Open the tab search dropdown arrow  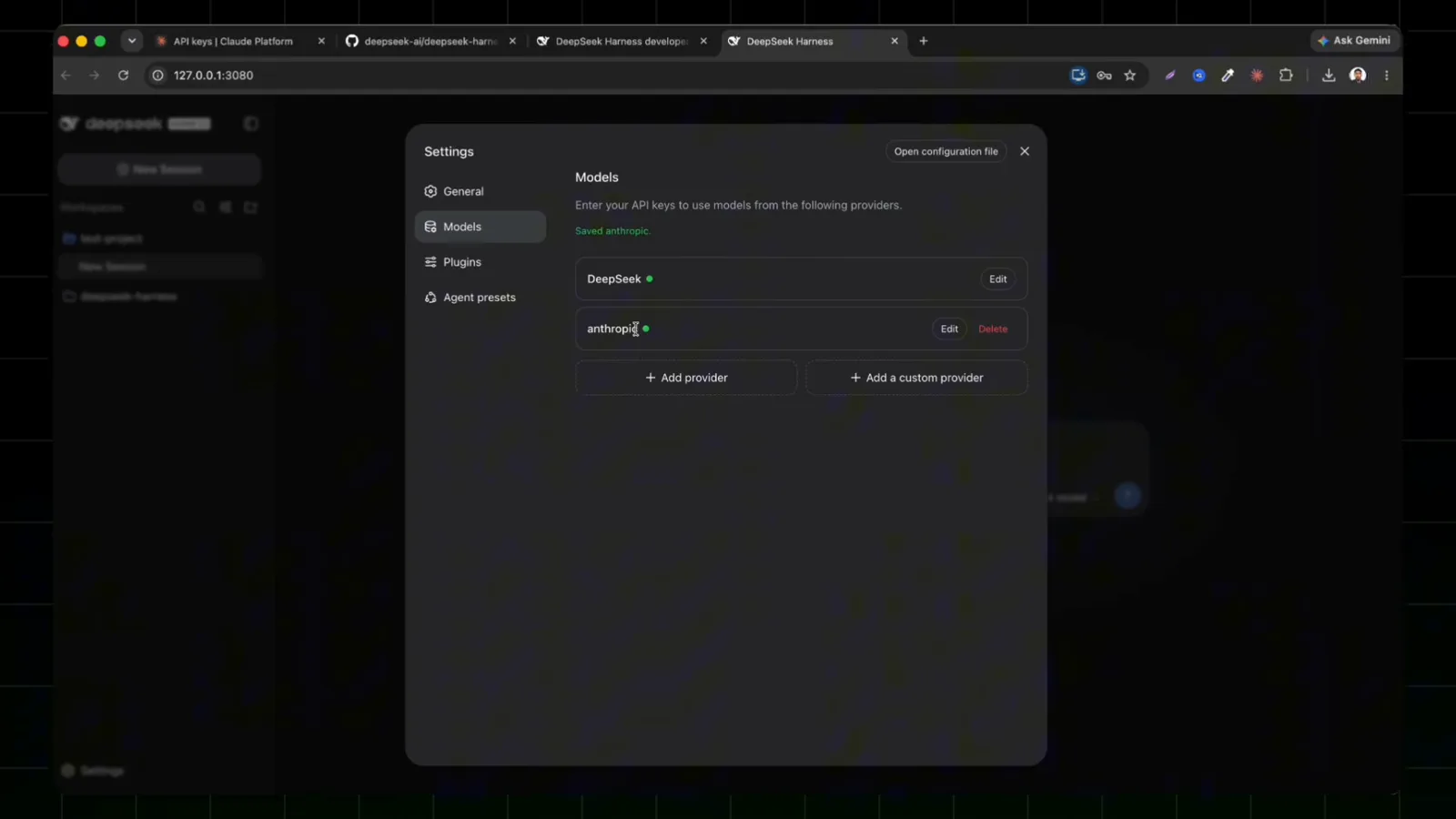132,41
